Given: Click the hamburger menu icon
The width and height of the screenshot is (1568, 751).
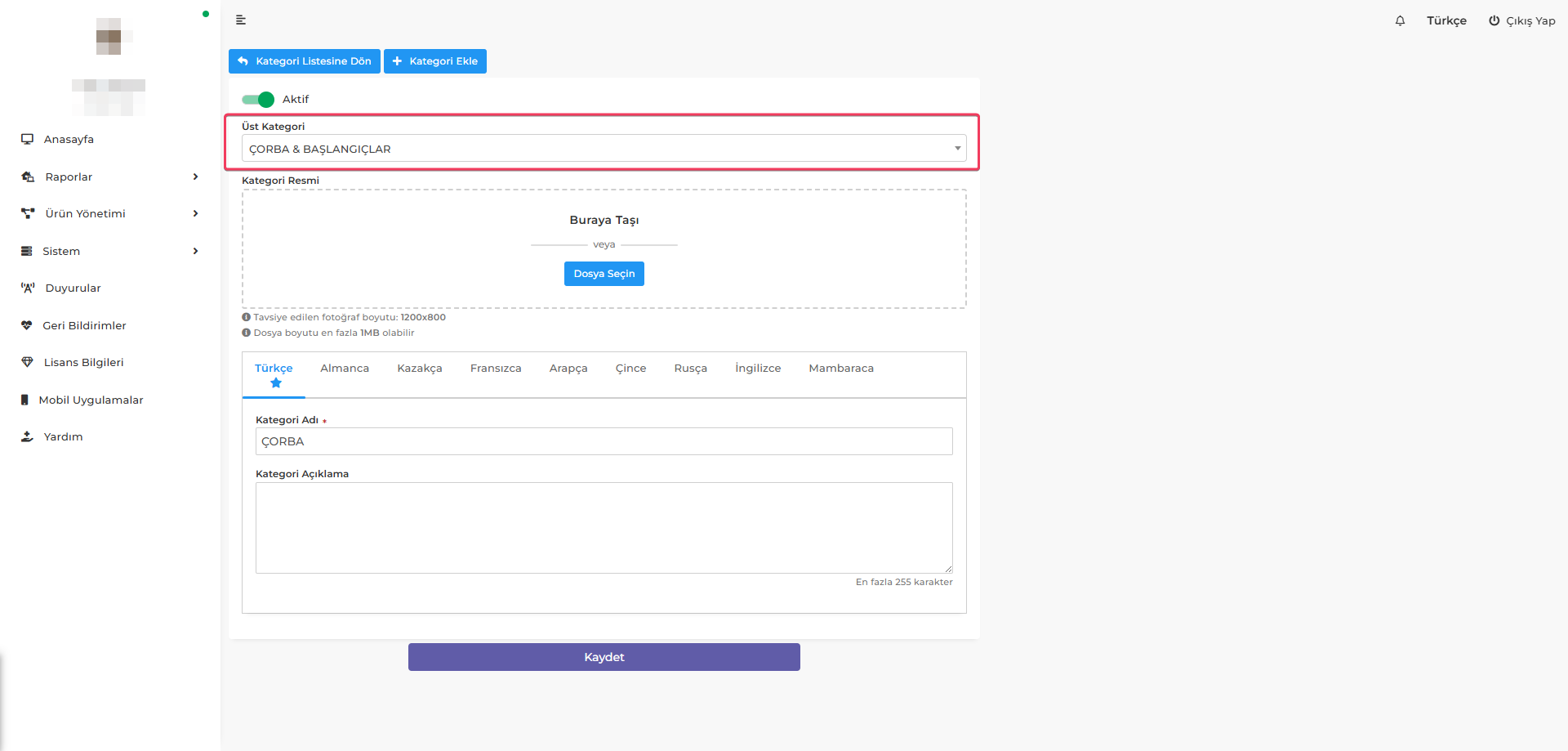Looking at the screenshot, I should (241, 20).
